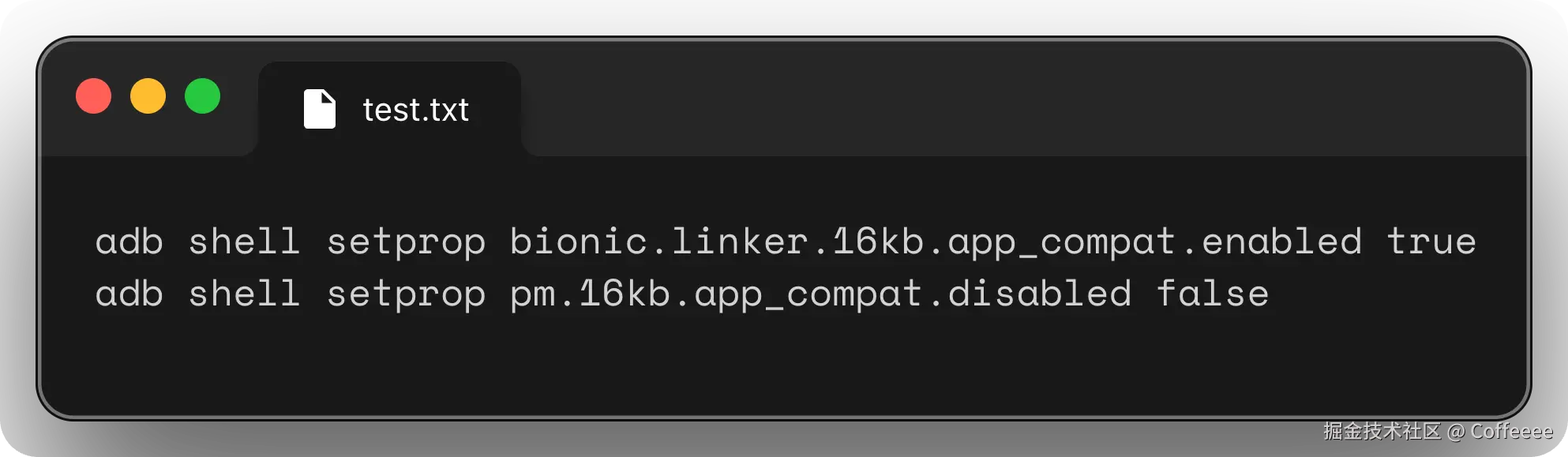Click the 掘金技术社区 watermark text

1382,431
